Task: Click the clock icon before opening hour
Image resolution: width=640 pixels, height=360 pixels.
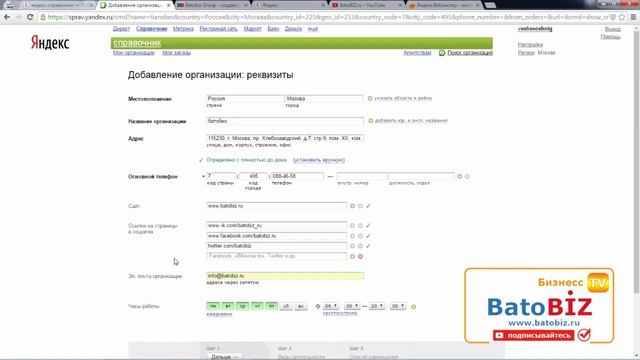Action: click(x=318, y=306)
